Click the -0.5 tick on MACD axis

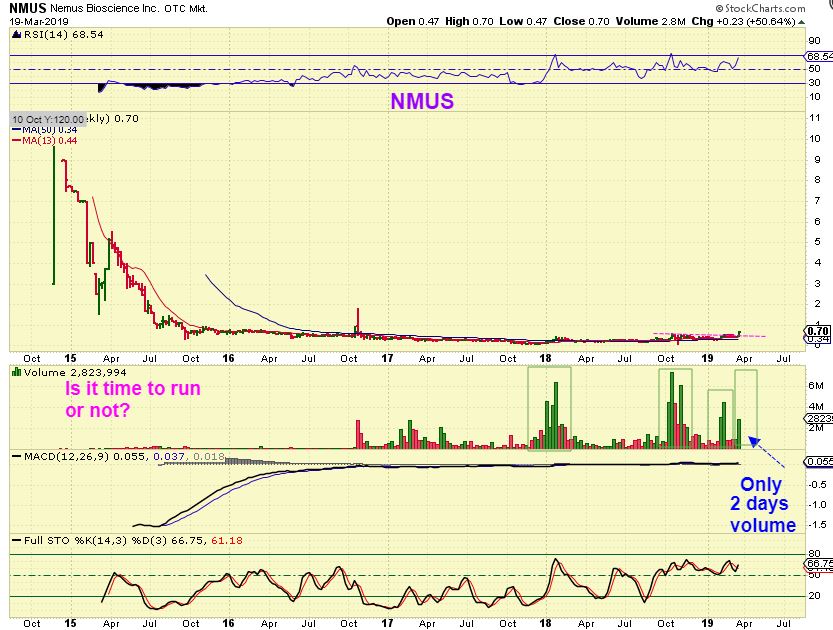coord(818,484)
